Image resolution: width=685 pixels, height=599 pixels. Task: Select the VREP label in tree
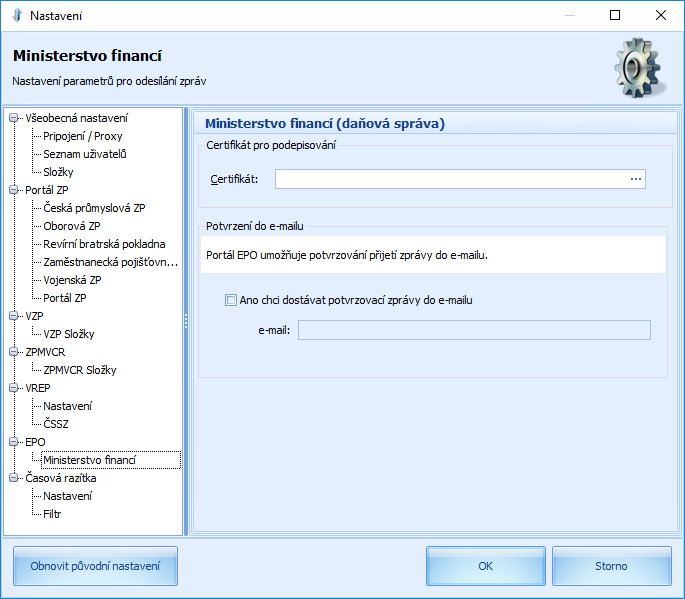tap(38, 388)
